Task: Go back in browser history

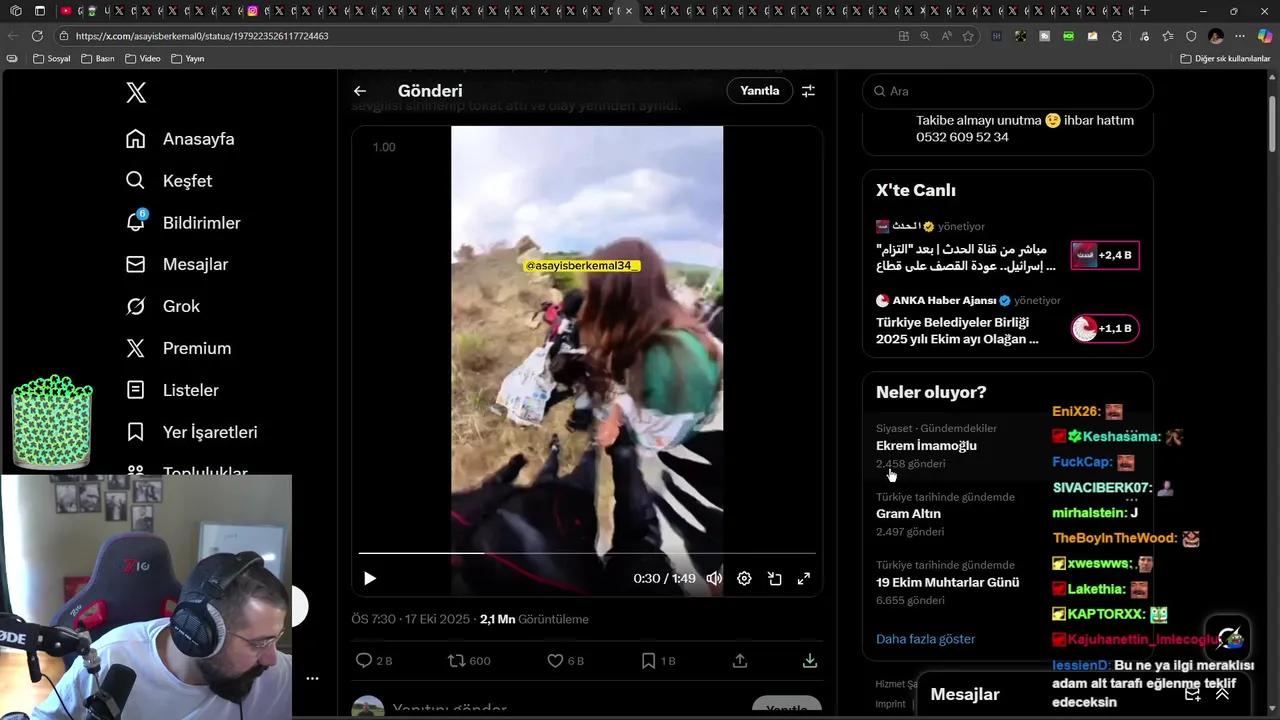Action: point(13,36)
